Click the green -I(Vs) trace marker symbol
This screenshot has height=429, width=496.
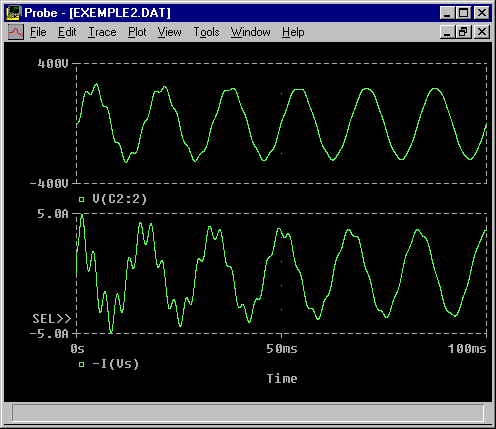(x=82, y=364)
